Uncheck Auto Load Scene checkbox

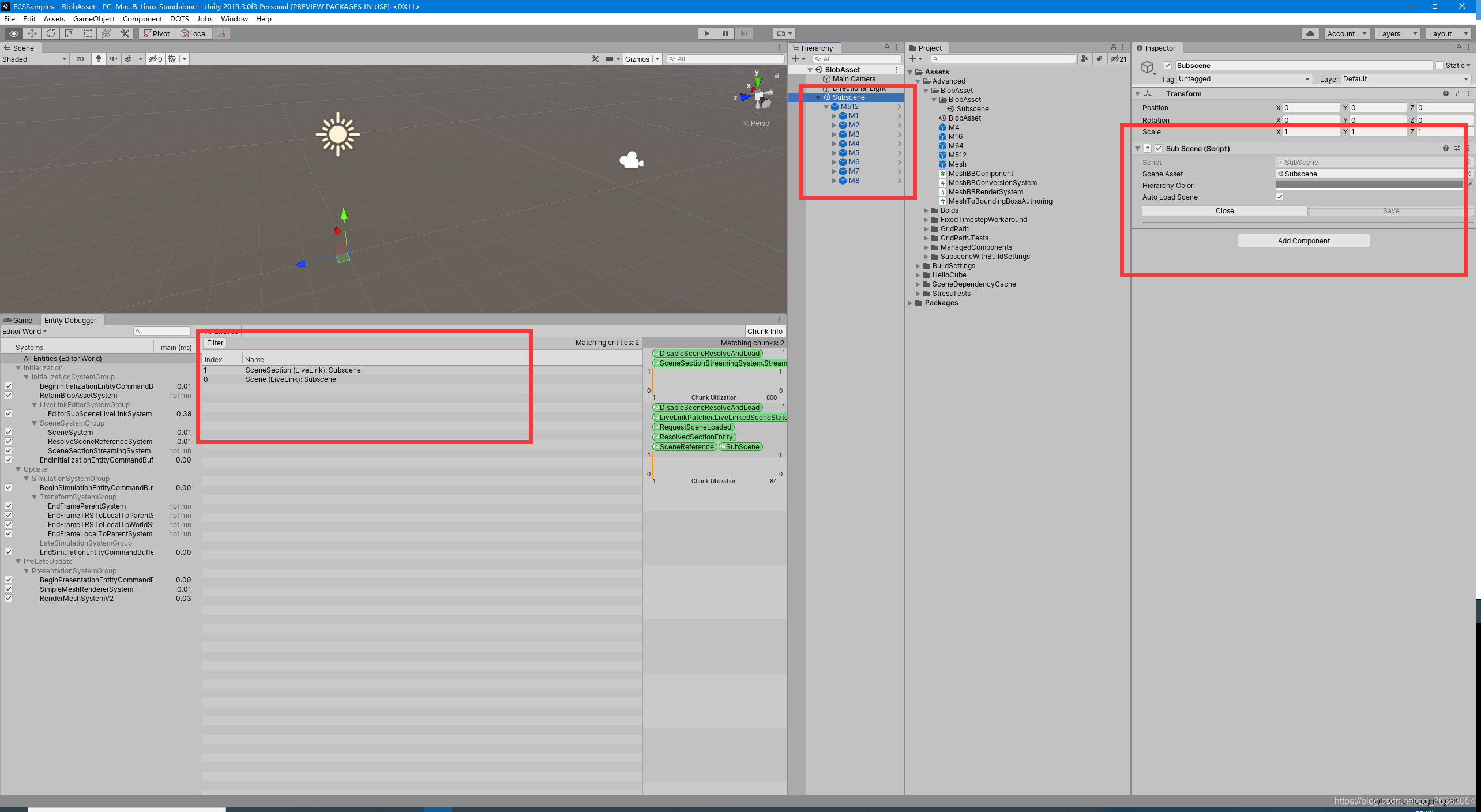(1280, 197)
